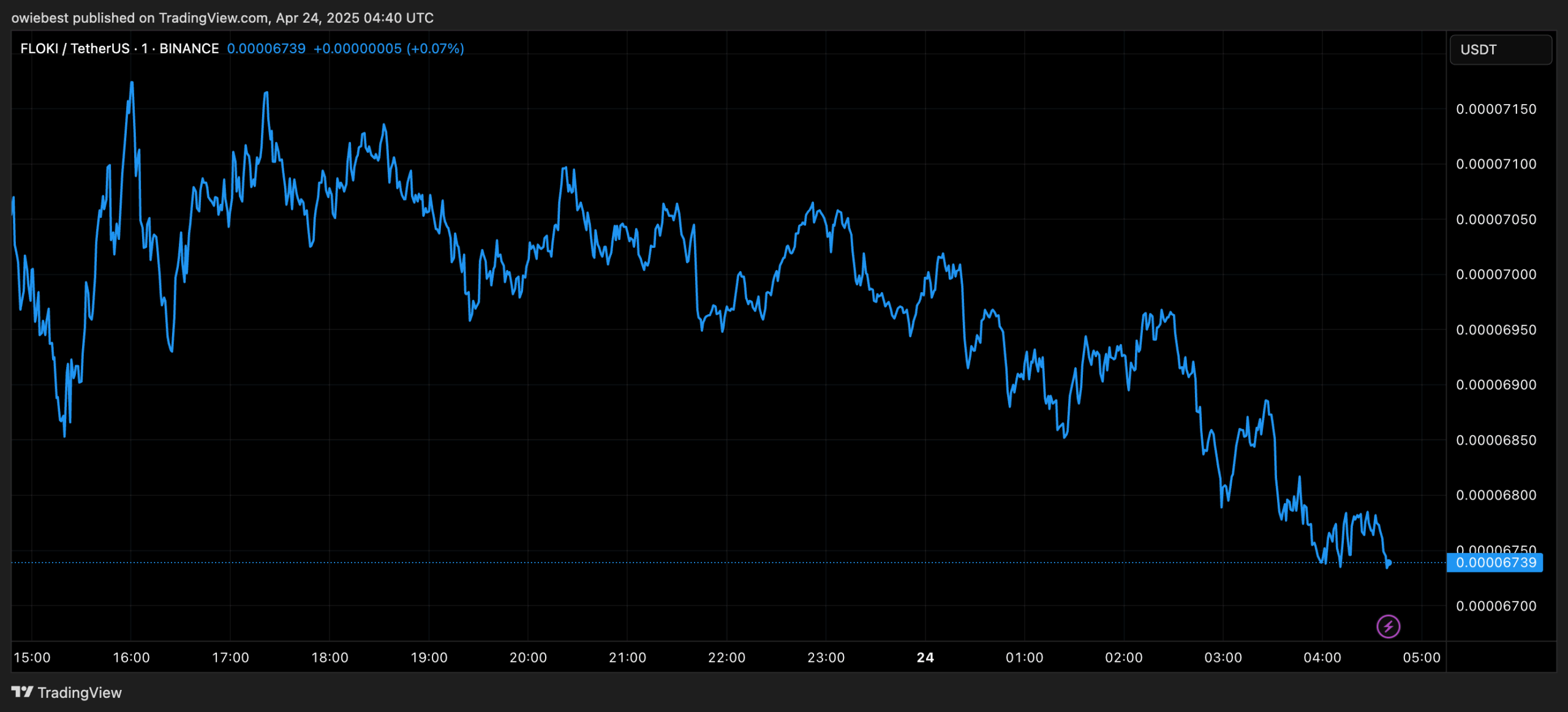Click the 0.00007050 price axis label

[x=1496, y=219]
